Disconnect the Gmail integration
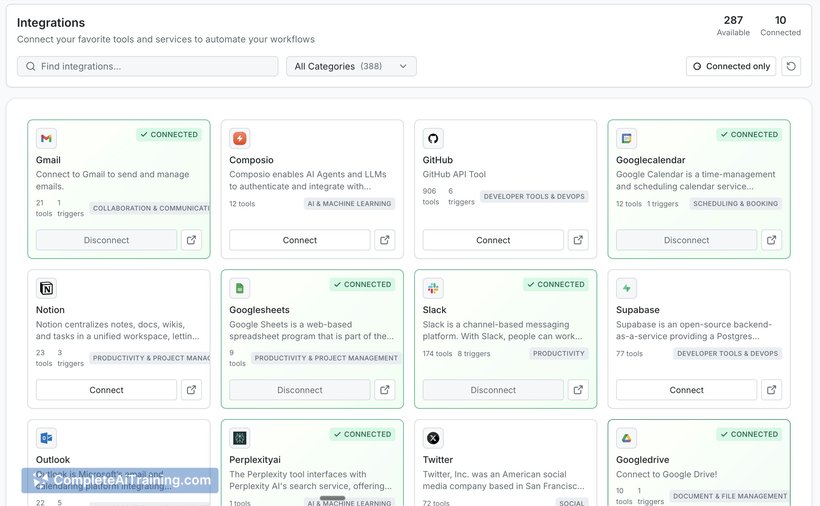This screenshot has width=820, height=506. pyautogui.click(x=107, y=240)
